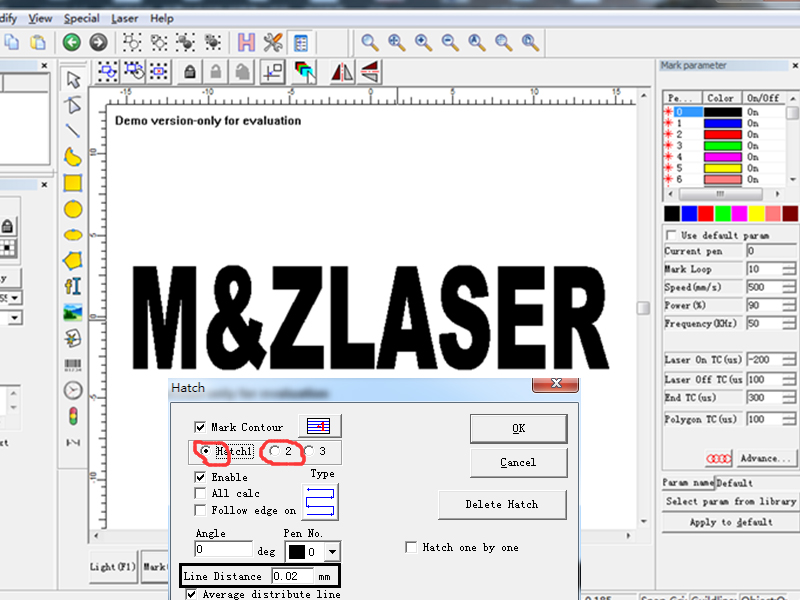Viewport: 800px width, 600px height.
Task: Enable the Follow edge on checkbox
Action: pyautogui.click(x=200, y=510)
